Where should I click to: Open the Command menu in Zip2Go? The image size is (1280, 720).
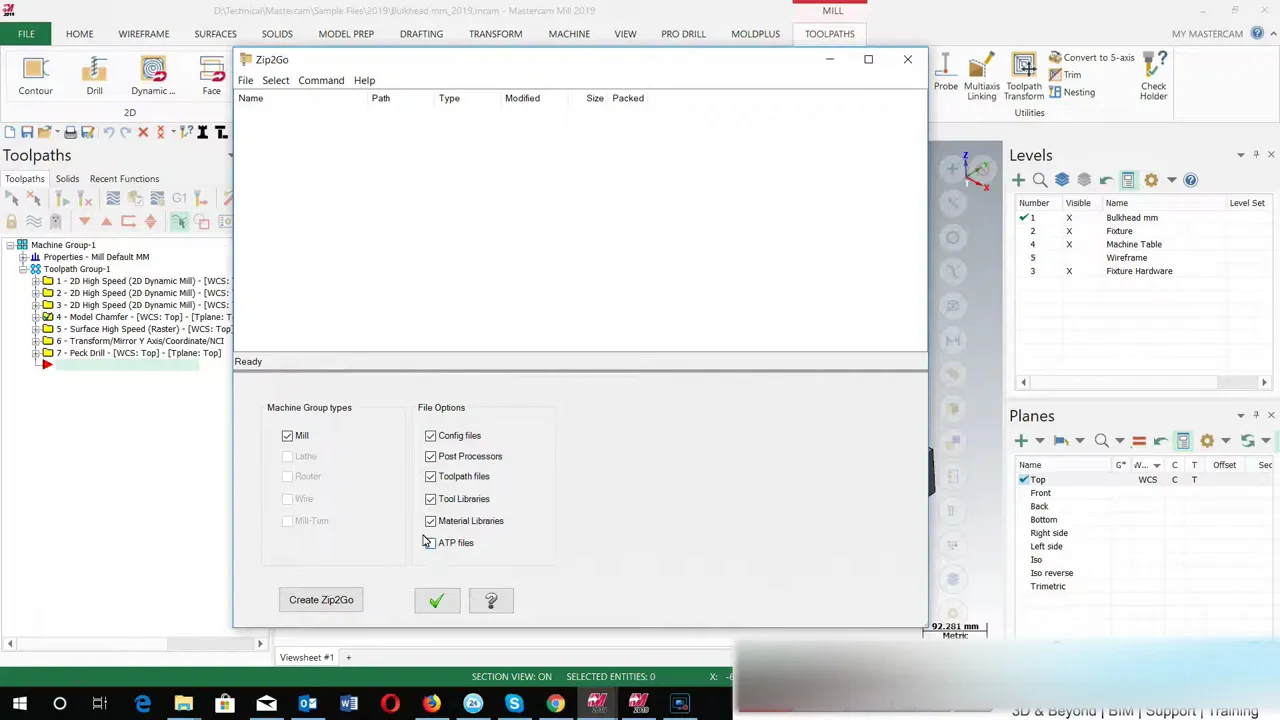pos(321,80)
